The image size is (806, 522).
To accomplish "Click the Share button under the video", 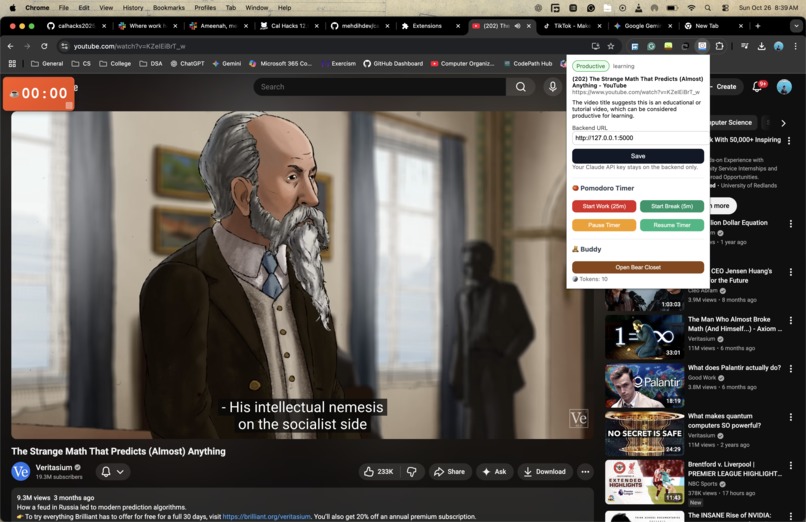I will click(449, 472).
